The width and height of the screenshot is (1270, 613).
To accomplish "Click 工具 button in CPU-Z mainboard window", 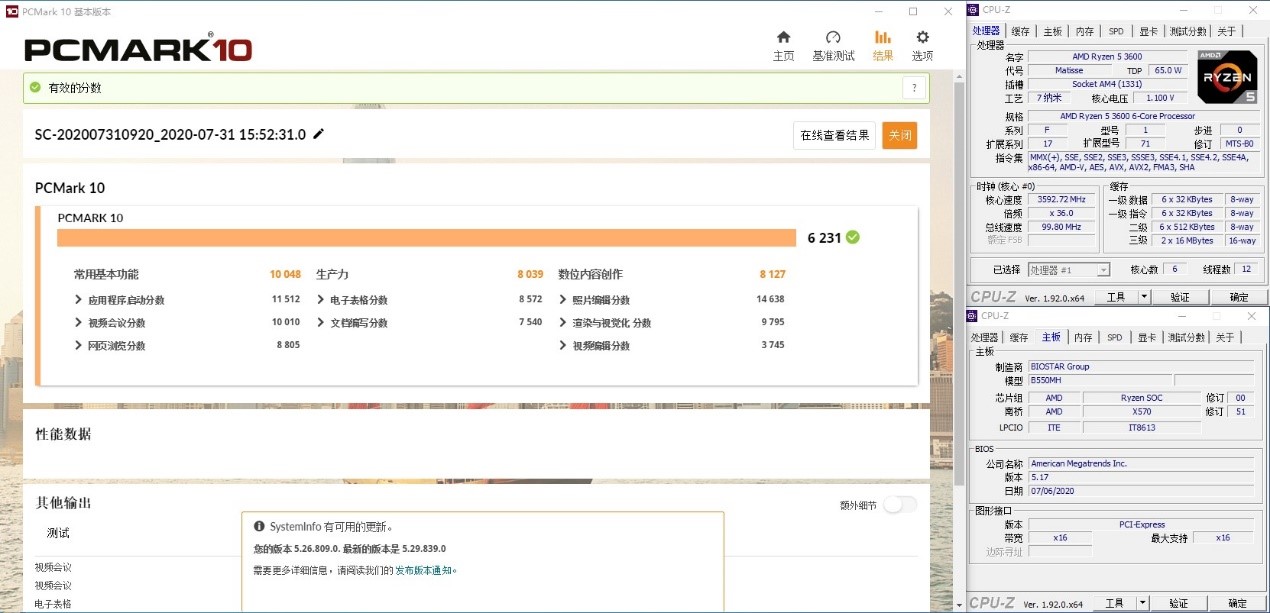I will coord(1115,603).
